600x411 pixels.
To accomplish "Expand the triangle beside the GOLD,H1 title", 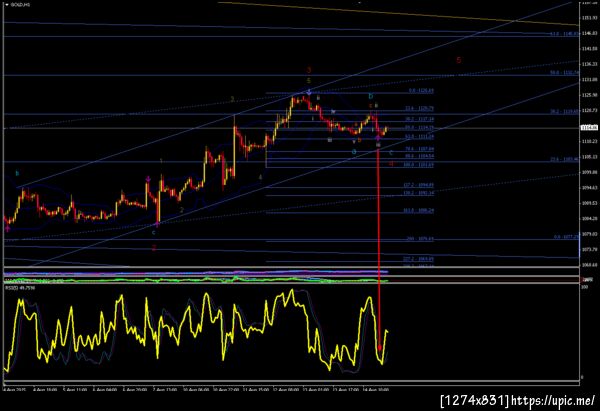I will [7, 5].
